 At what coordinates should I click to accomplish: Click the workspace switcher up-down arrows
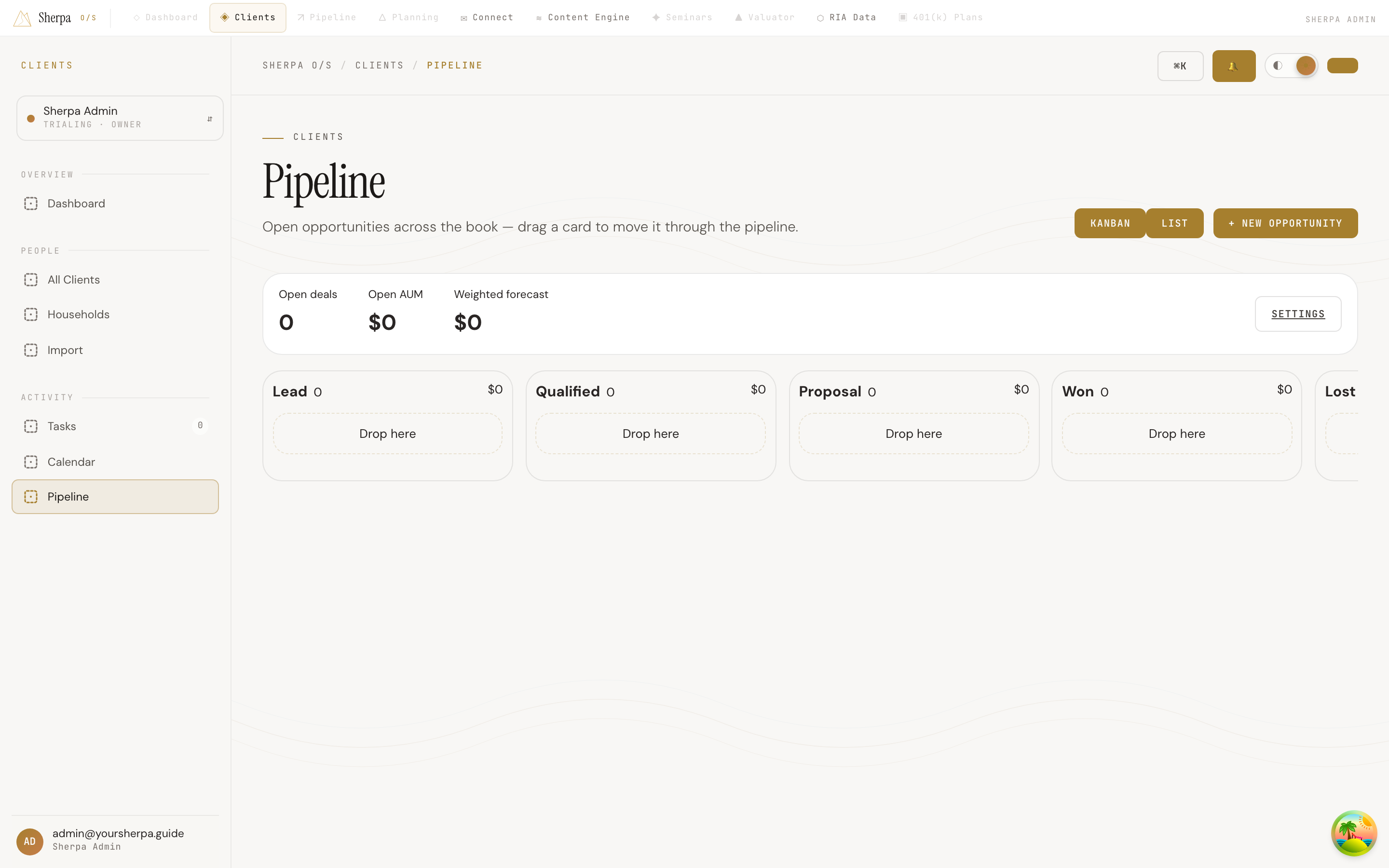[x=209, y=119]
